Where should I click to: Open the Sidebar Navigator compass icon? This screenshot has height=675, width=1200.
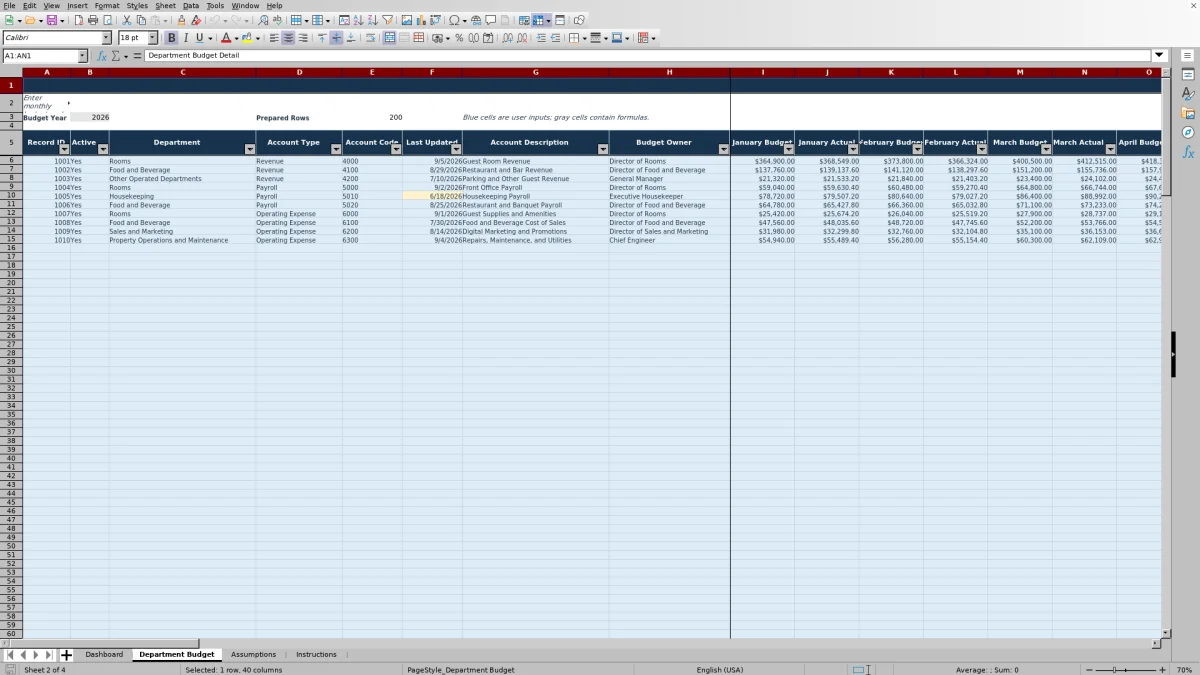point(1188,132)
